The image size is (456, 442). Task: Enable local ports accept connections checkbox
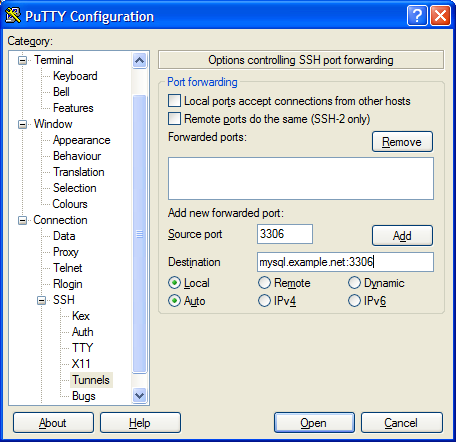174,101
